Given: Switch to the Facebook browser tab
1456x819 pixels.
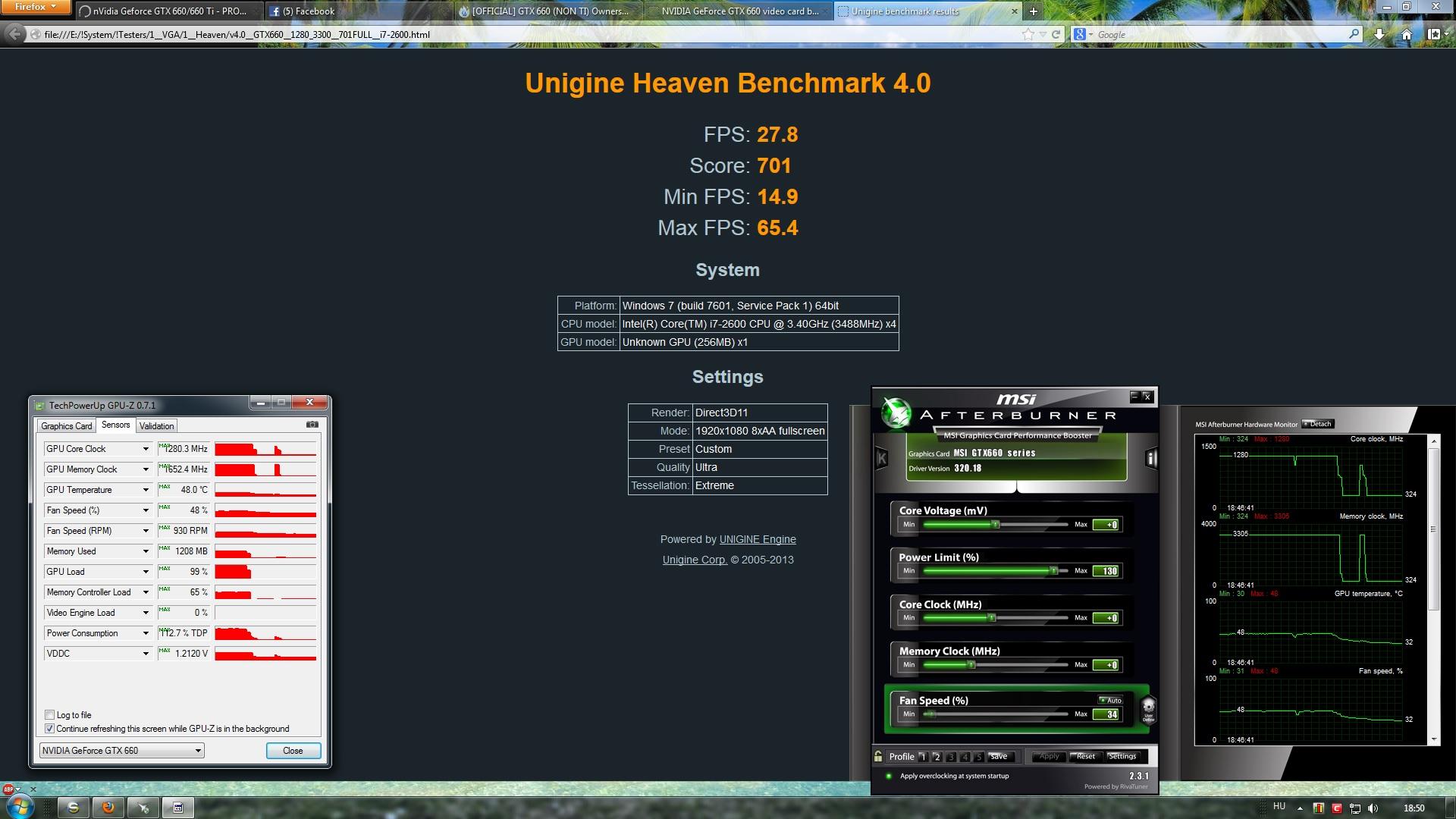Looking at the screenshot, I should [x=358, y=11].
